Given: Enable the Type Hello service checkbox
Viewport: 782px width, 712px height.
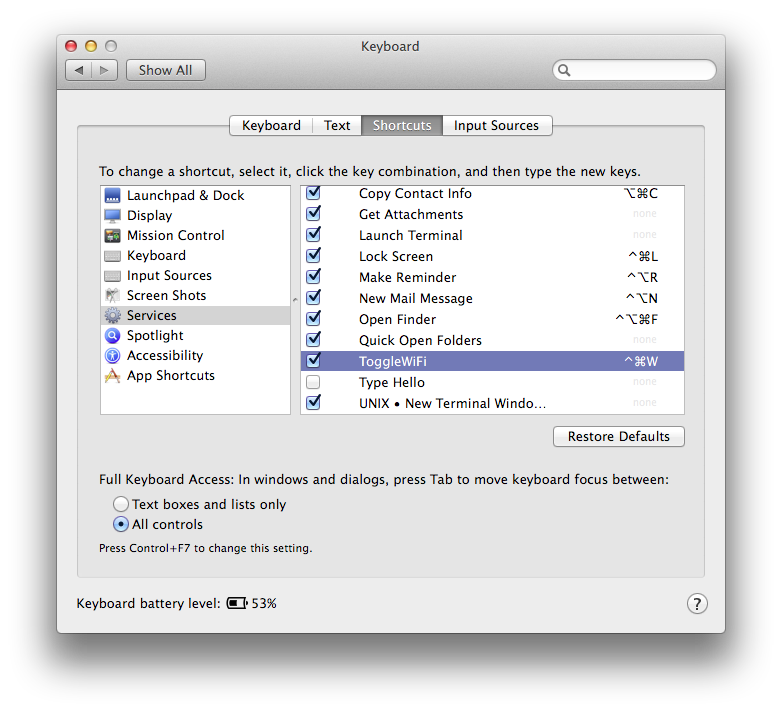Looking at the screenshot, I should pos(313,382).
